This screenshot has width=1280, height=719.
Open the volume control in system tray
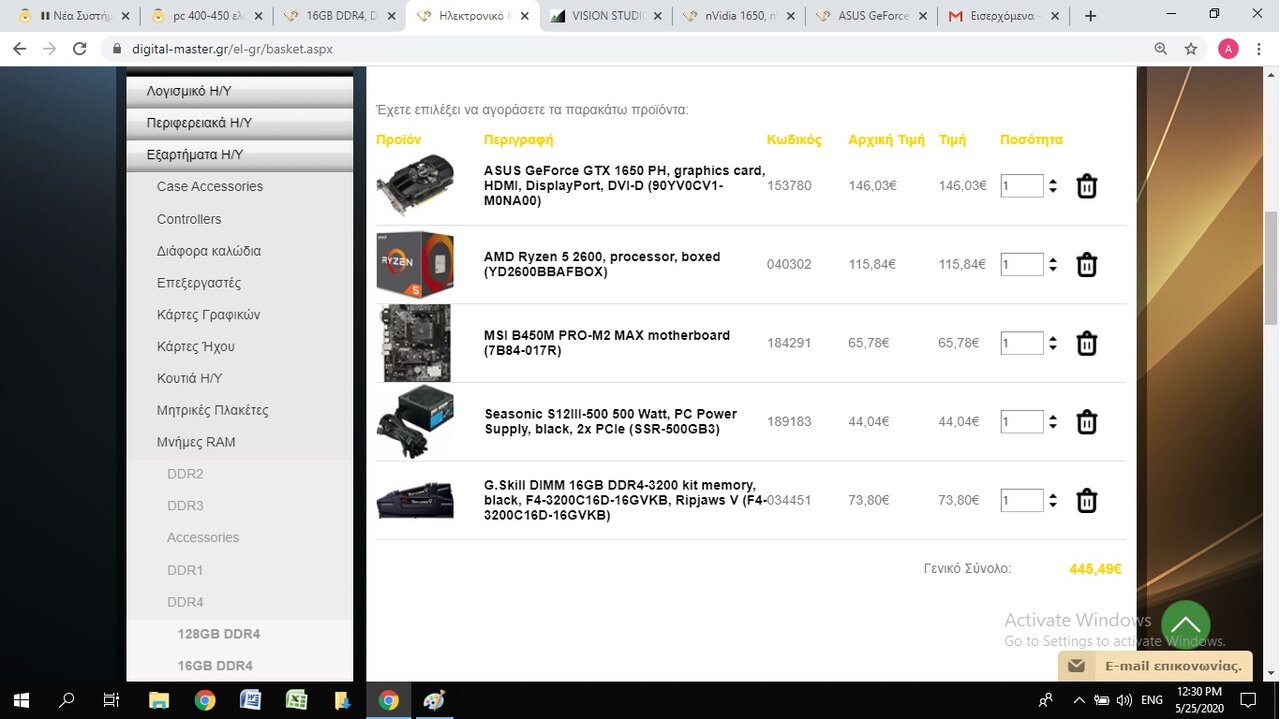pos(1123,700)
